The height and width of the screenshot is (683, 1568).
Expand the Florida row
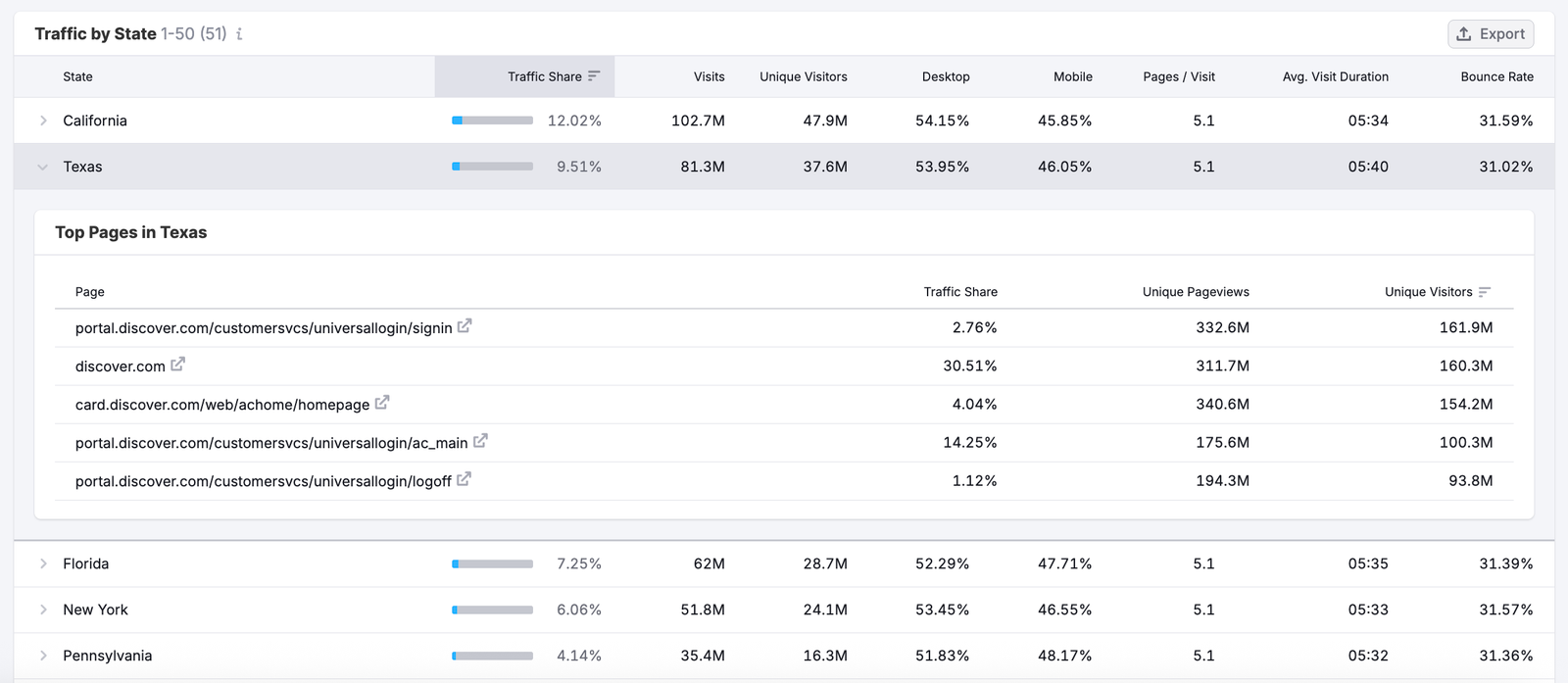coord(43,563)
